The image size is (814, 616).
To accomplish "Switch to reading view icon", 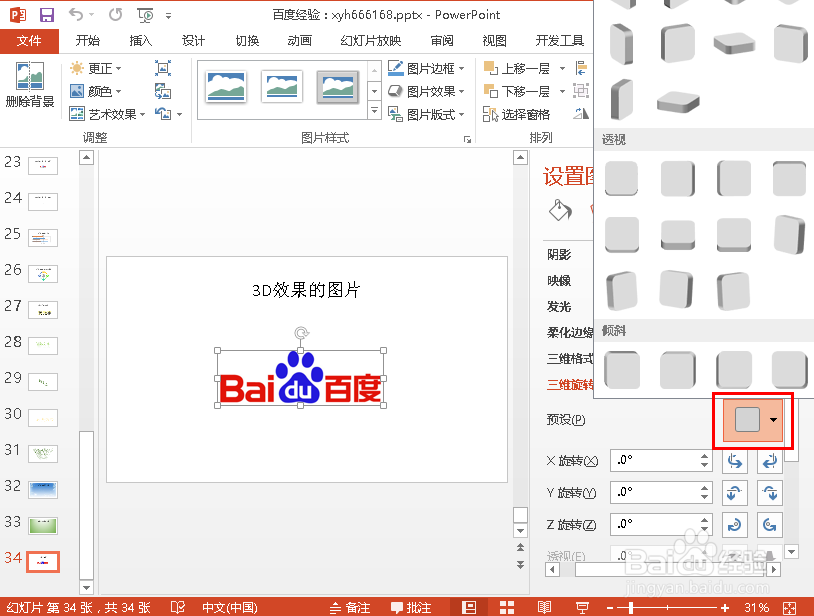I will [545, 607].
